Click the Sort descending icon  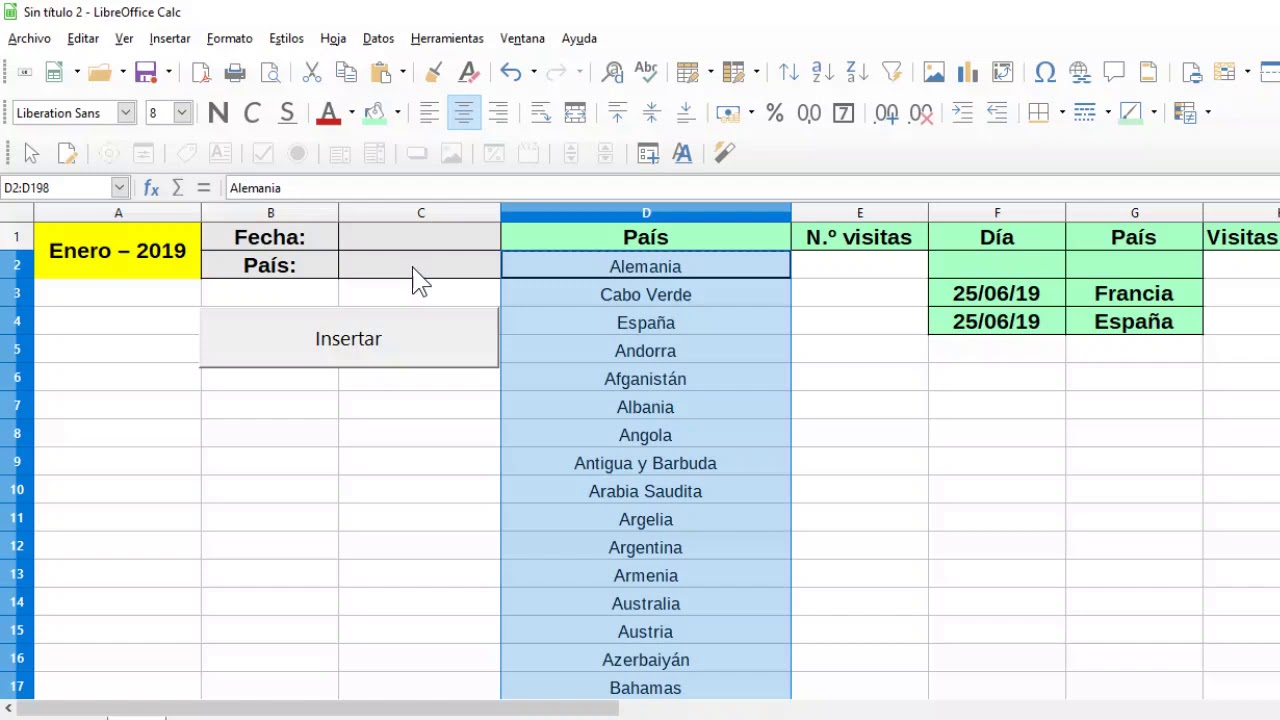pyautogui.click(x=857, y=72)
